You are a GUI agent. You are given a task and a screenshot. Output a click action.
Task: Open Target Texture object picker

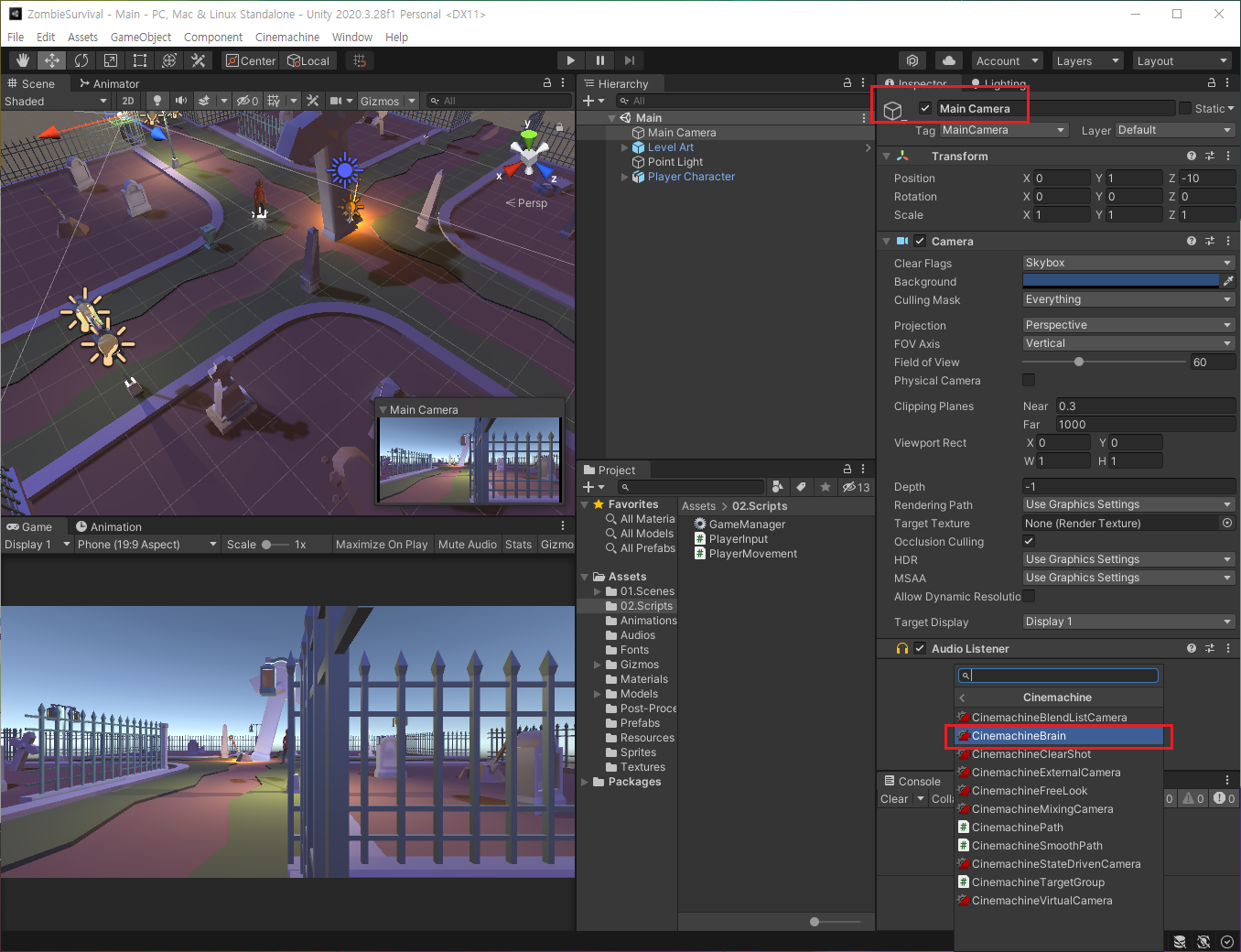tap(1227, 523)
